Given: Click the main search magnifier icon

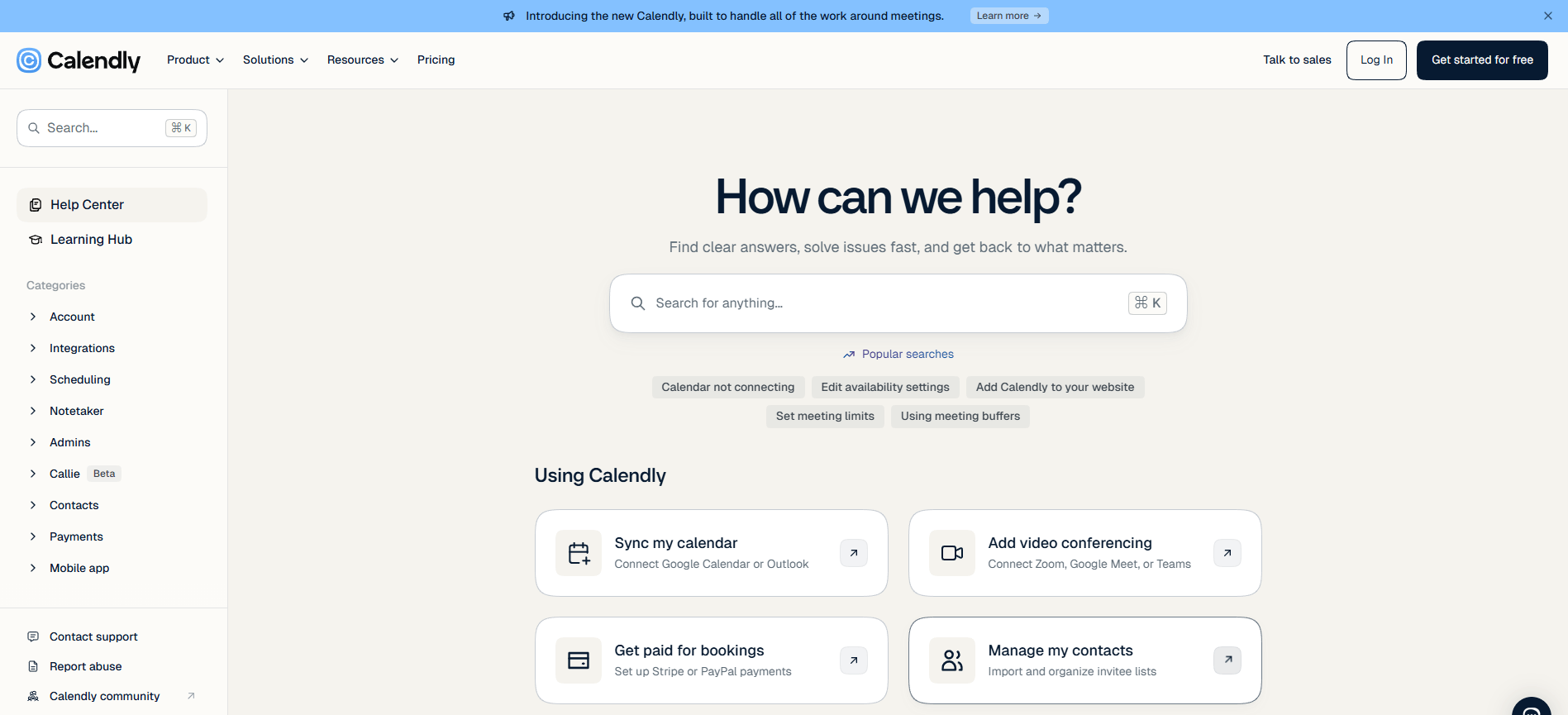Looking at the screenshot, I should (x=638, y=303).
